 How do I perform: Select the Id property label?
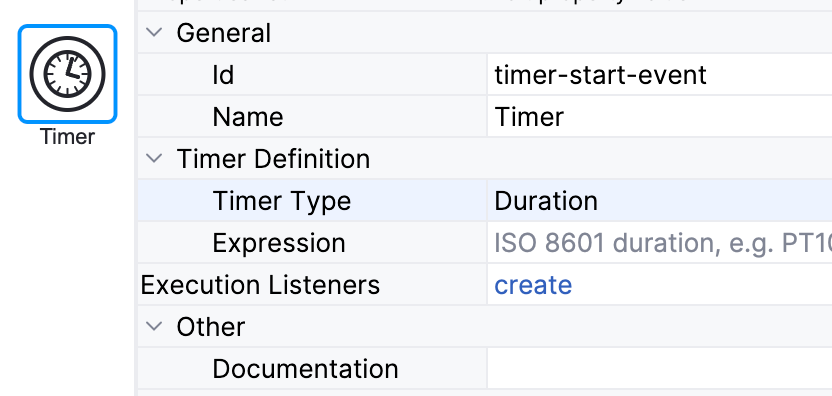(x=223, y=75)
